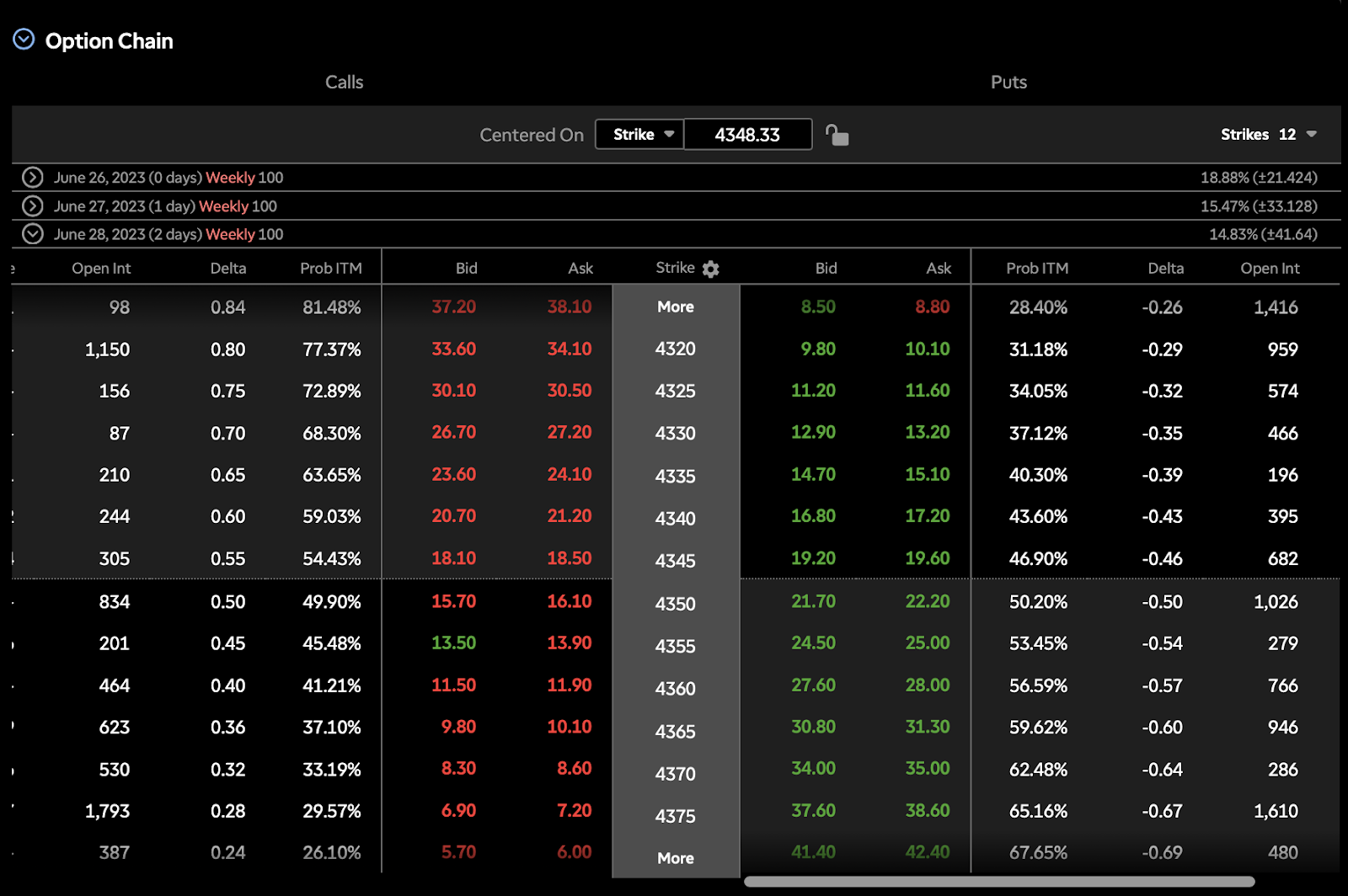1348x896 pixels.
Task: Click put delta value -0.57
Action: click(1163, 685)
